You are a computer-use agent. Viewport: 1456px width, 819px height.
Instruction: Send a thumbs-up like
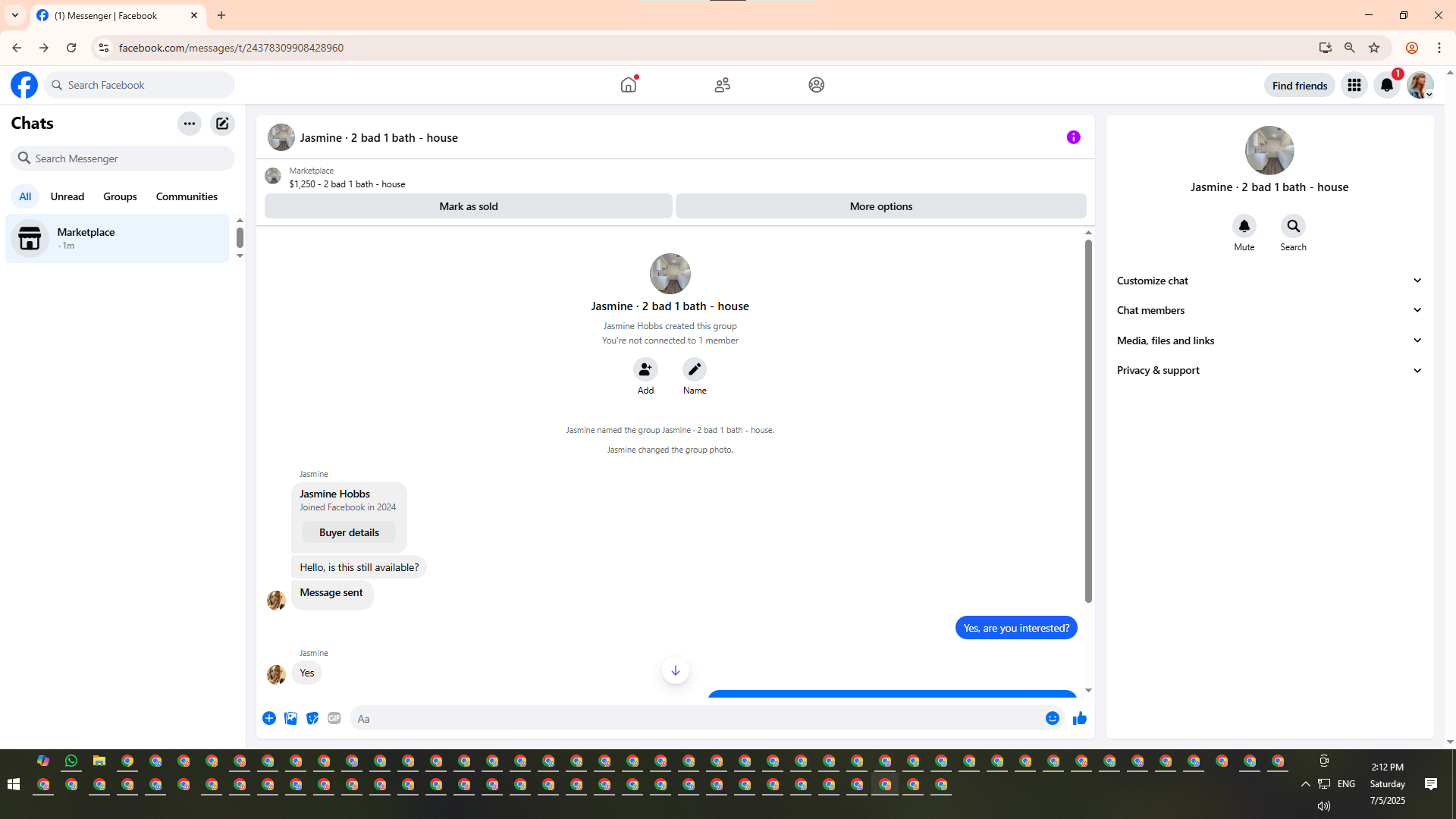coord(1080,718)
